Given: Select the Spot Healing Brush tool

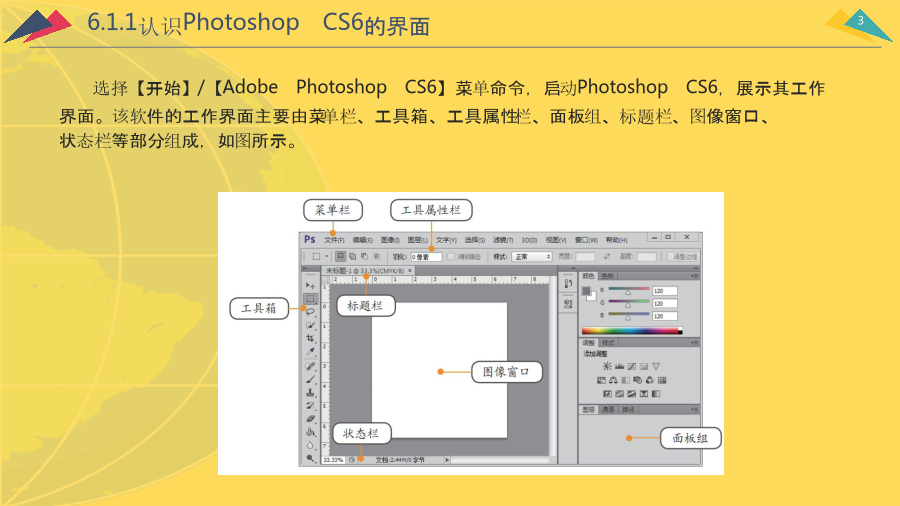Looking at the screenshot, I should 311,366.
